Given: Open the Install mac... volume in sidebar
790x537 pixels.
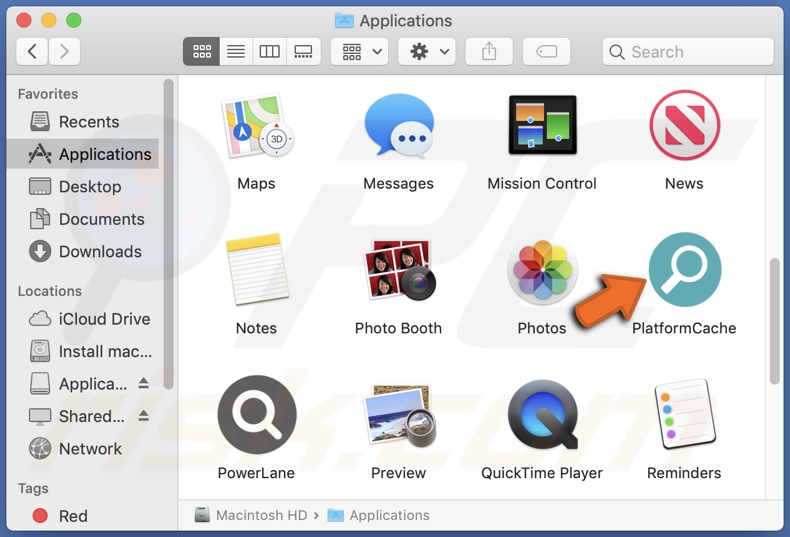Looking at the screenshot, I should click(x=83, y=351).
